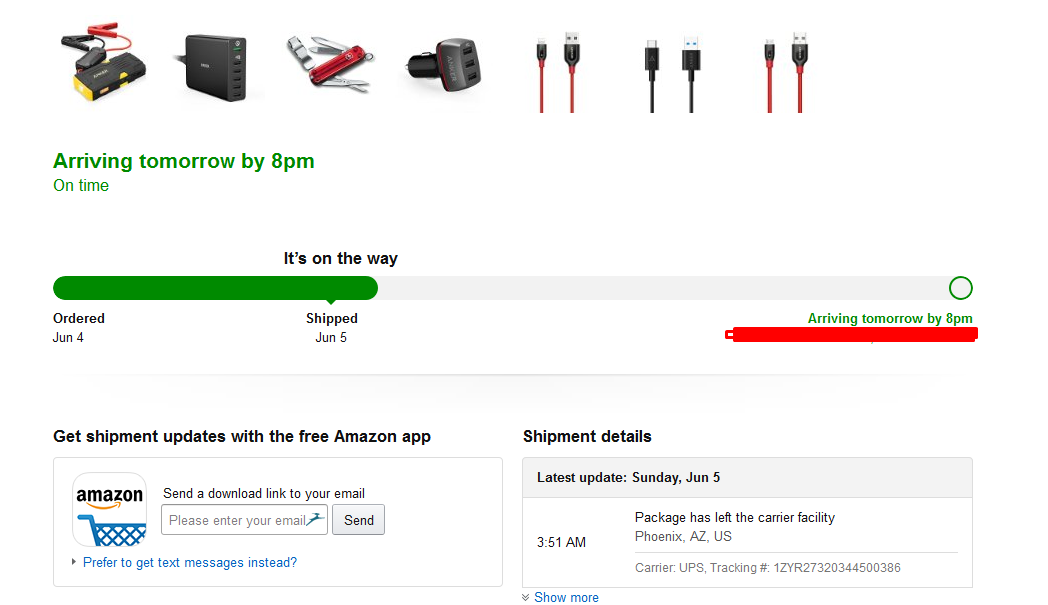The image size is (1048, 605).
Task: Click the delivery endpoint circle on progress bar
Action: click(960, 289)
